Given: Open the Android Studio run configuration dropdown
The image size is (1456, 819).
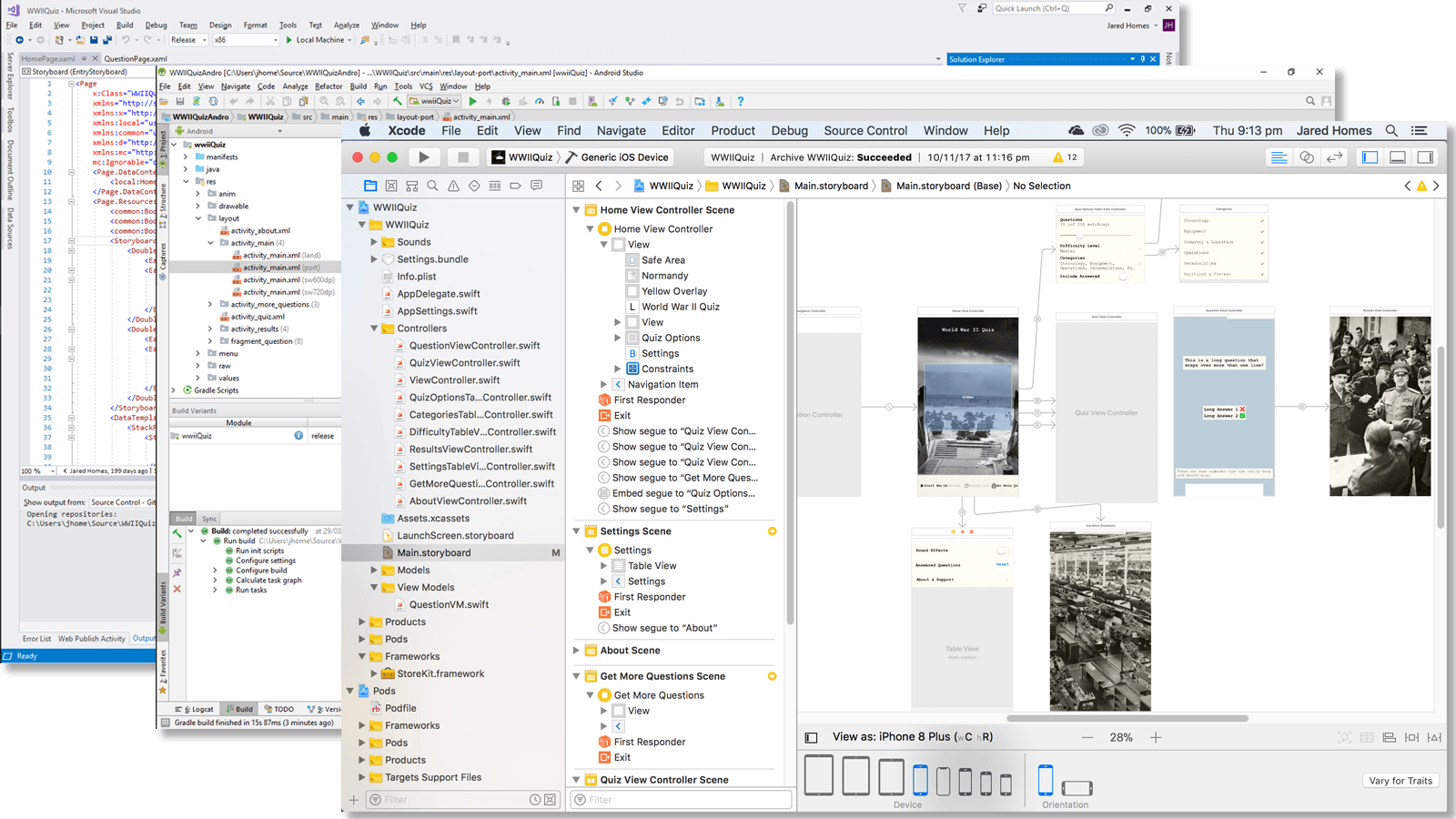Looking at the screenshot, I should (435, 101).
